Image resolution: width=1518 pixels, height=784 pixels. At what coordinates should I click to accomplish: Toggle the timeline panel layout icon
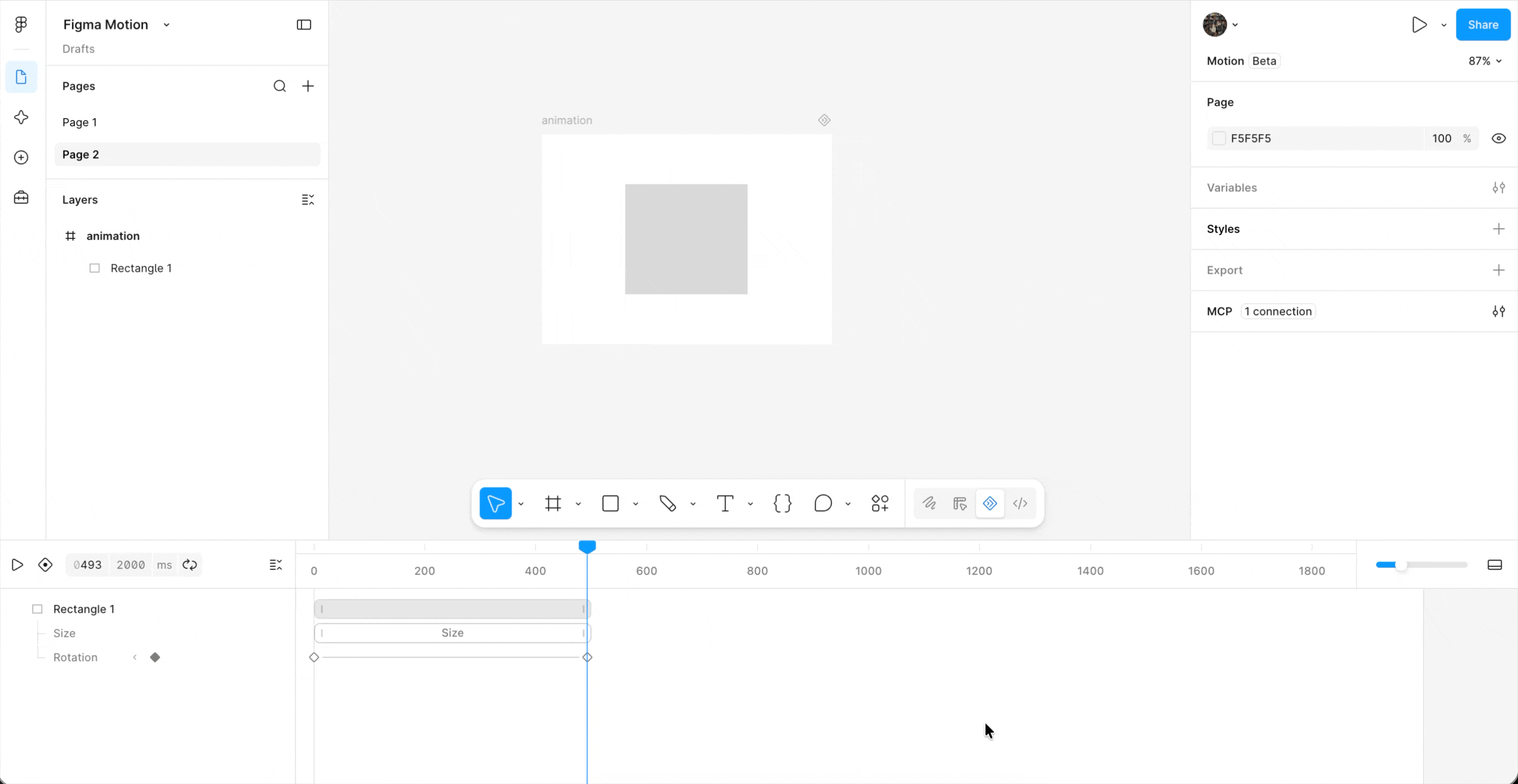[1495, 565]
